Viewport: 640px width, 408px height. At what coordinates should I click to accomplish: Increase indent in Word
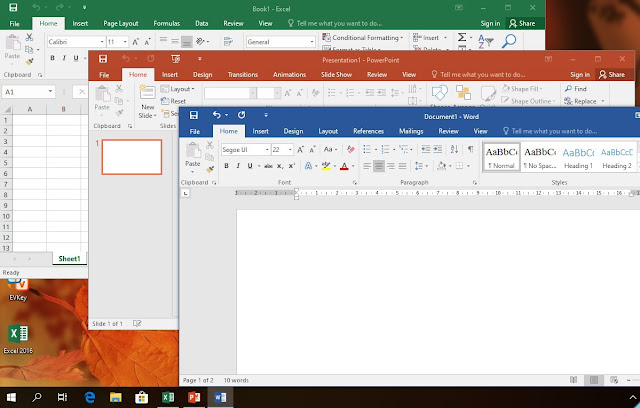tap(438, 149)
